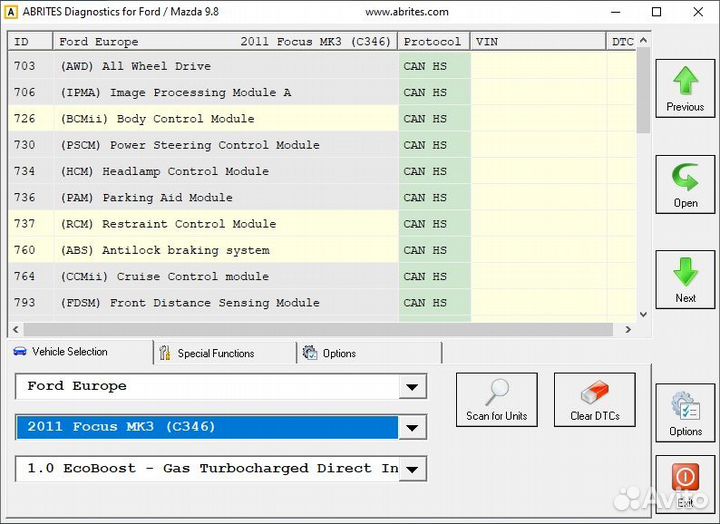Select the (PAM) Parking Aid Module row
The width and height of the screenshot is (720, 524).
(322, 197)
